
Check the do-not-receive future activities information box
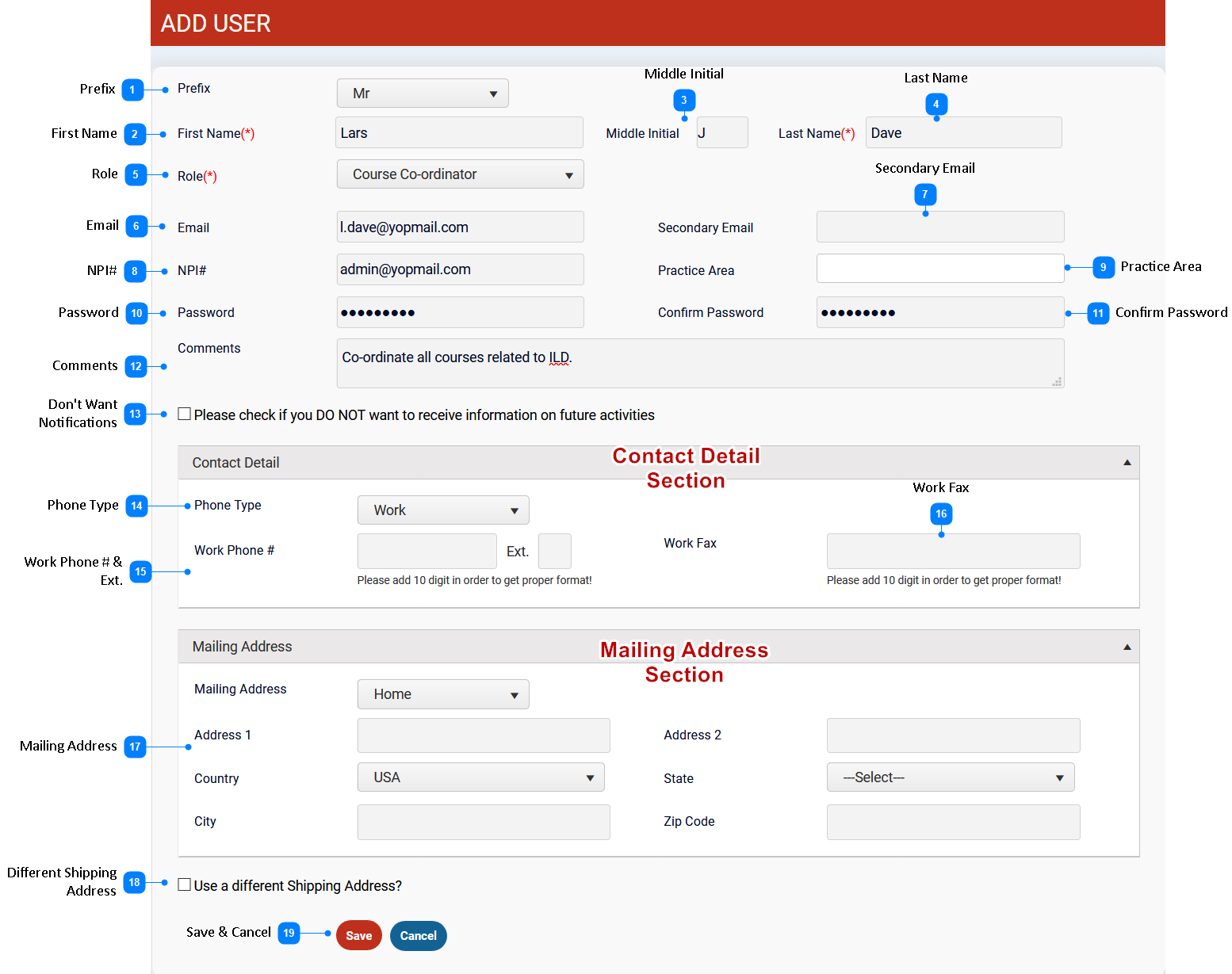pos(185,414)
